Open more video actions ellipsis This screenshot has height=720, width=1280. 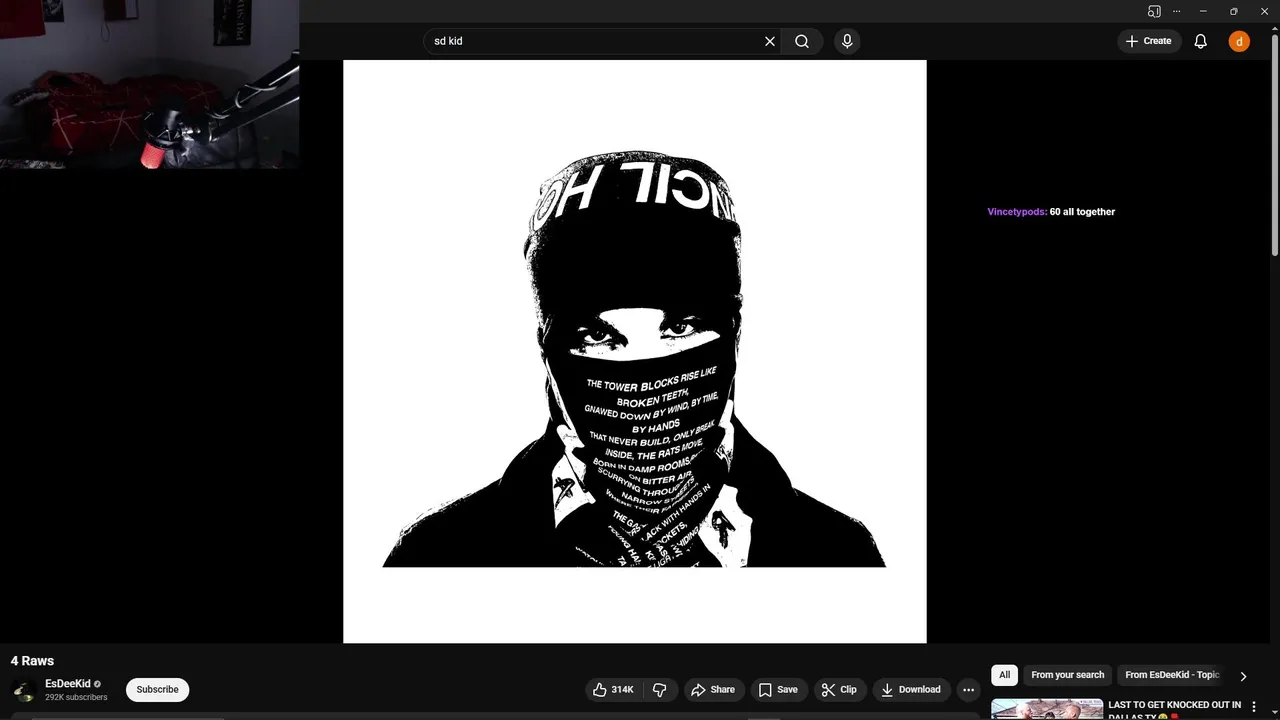pyautogui.click(x=968, y=689)
